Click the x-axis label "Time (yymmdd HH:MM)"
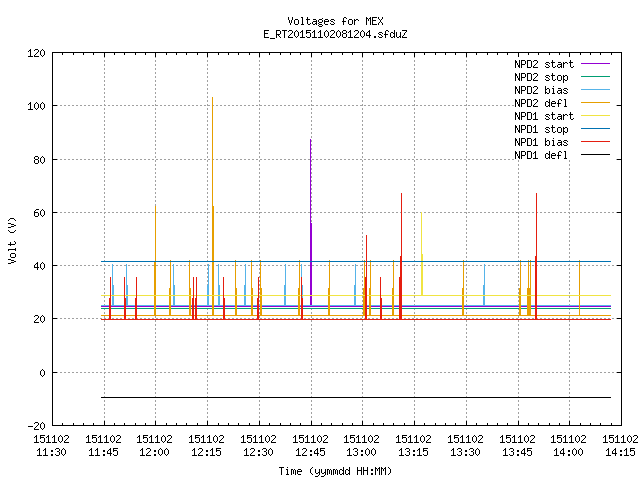The height and width of the screenshot is (480, 640). click(x=335, y=471)
